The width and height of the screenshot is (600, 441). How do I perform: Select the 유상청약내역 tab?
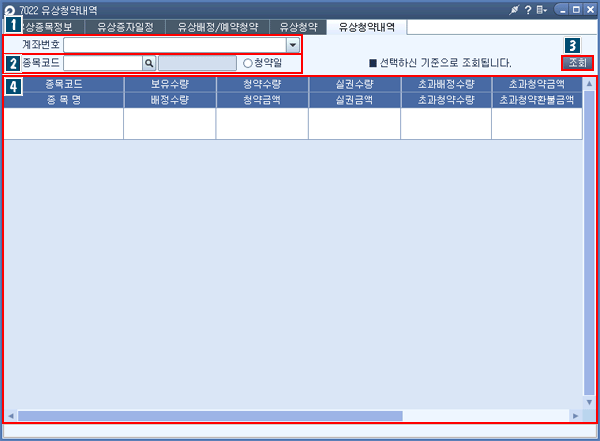coord(367,27)
